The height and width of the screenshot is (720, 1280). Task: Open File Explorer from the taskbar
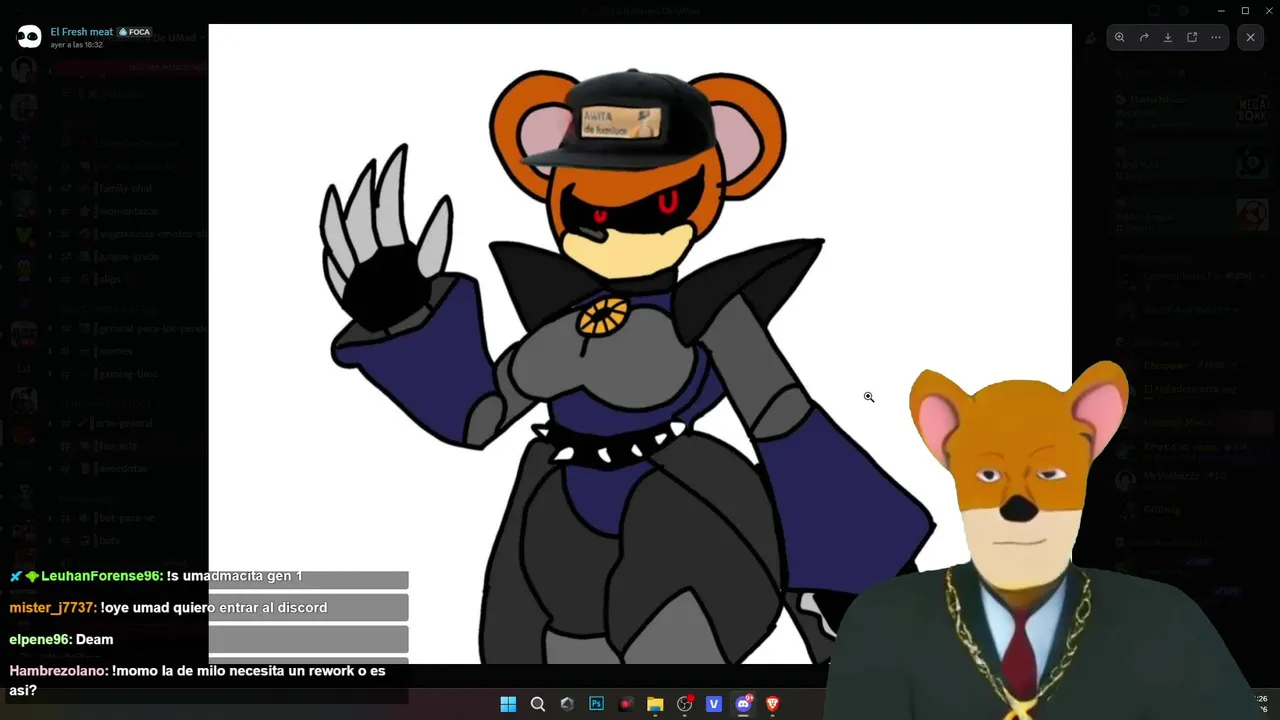655,704
